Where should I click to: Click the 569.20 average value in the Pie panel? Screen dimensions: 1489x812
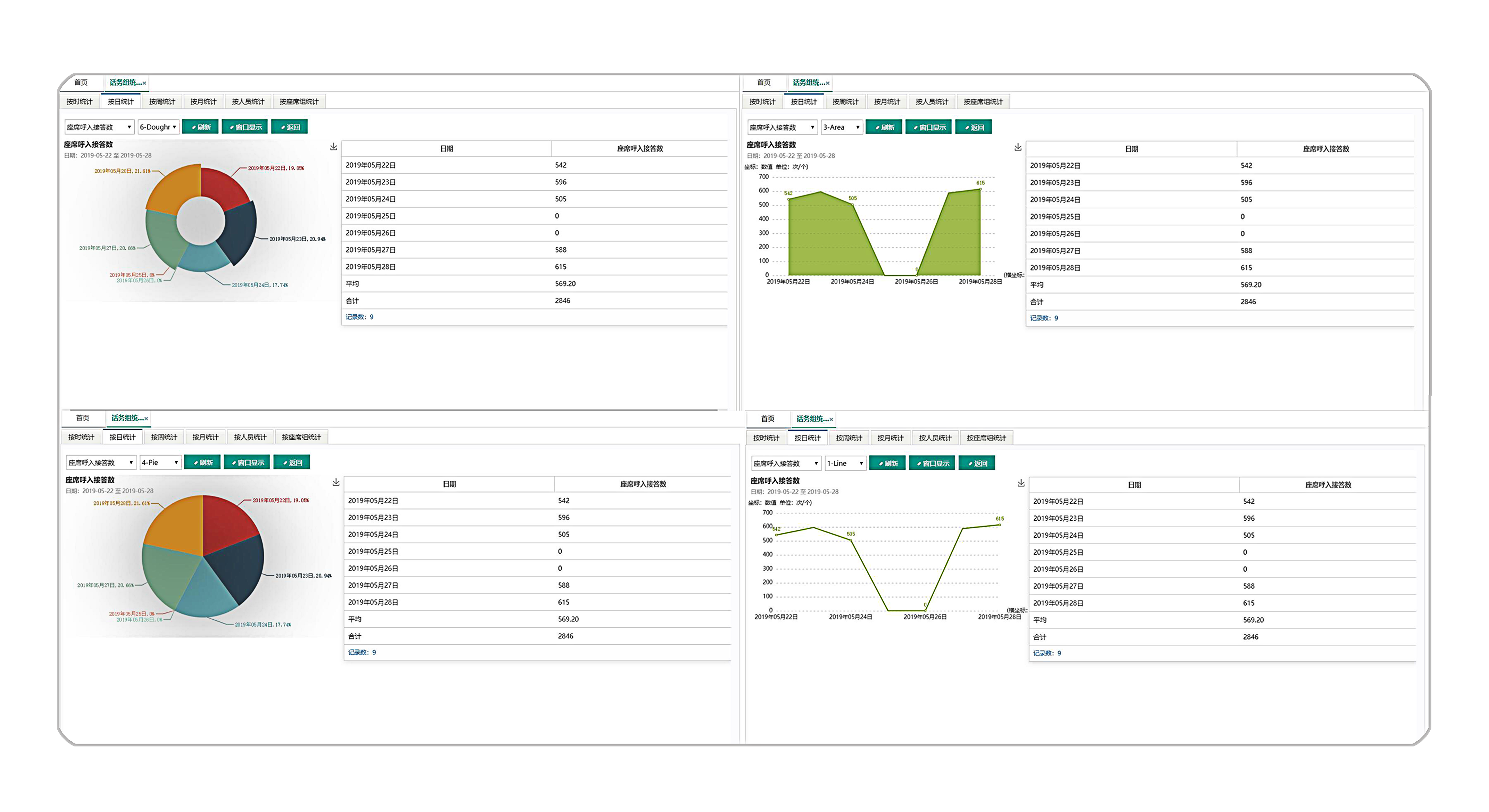[568, 619]
